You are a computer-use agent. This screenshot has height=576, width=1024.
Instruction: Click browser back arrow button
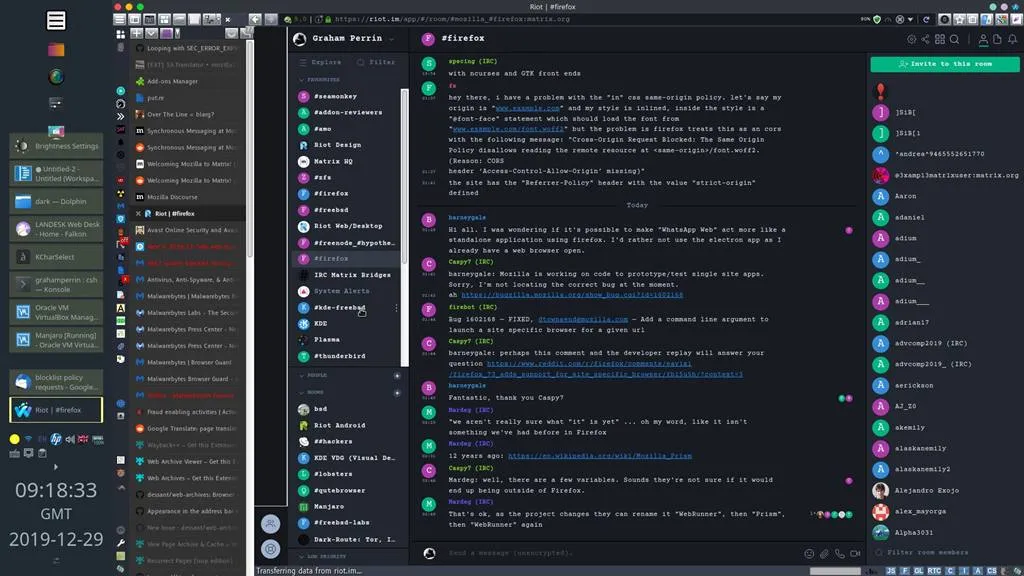click(x=255, y=20)
